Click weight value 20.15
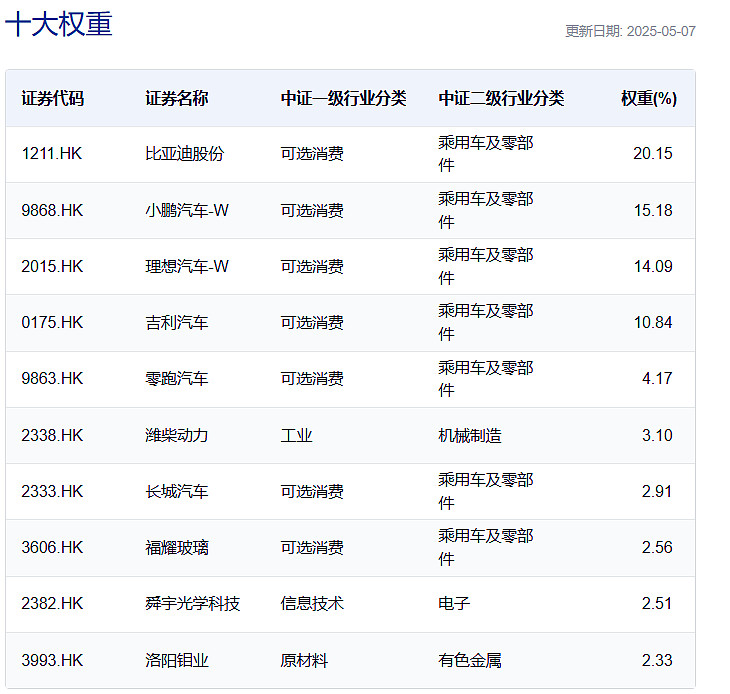This screenshot has height=694, width=730. pos(653,154)
